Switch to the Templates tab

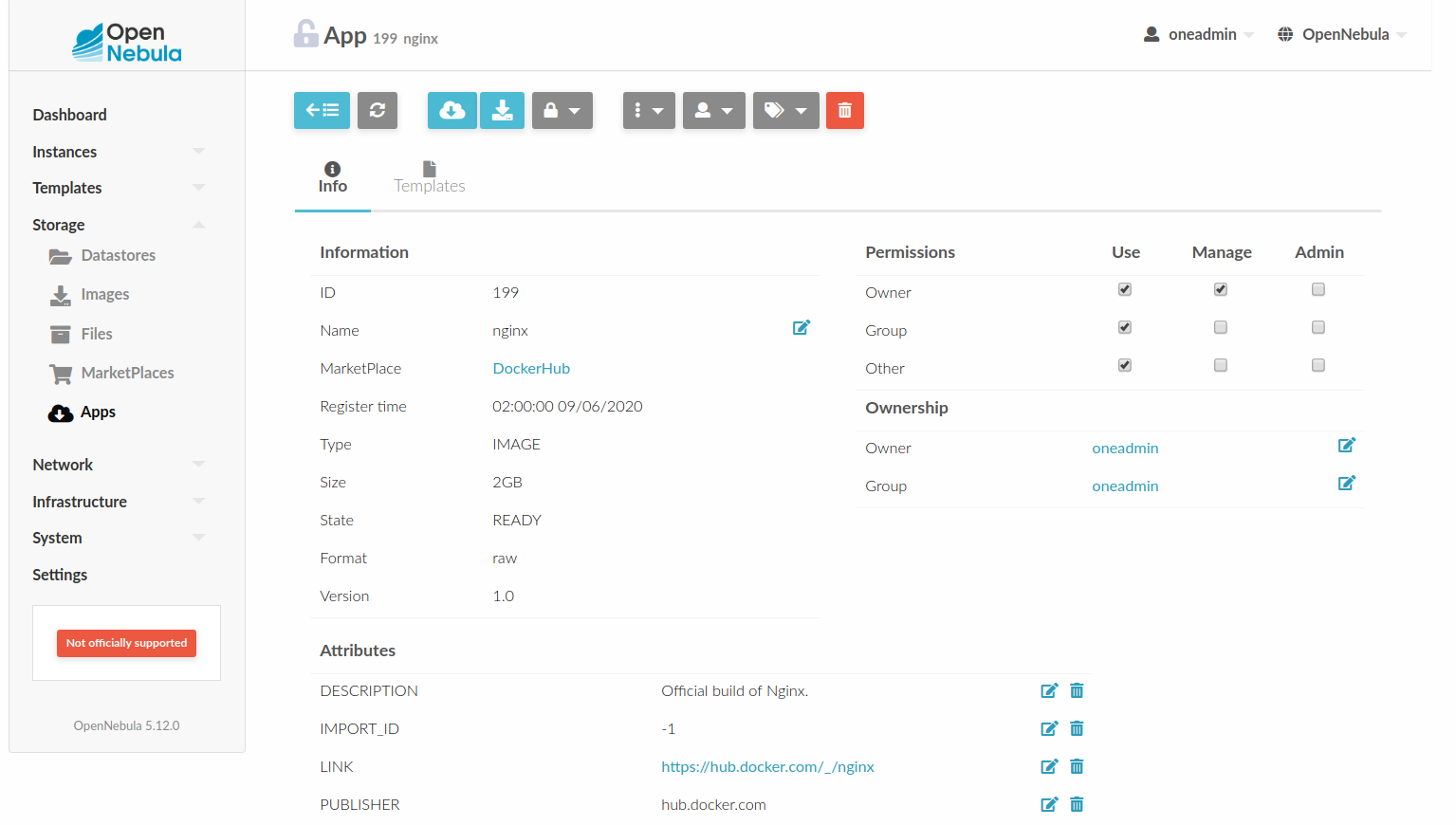click(430, 177)
